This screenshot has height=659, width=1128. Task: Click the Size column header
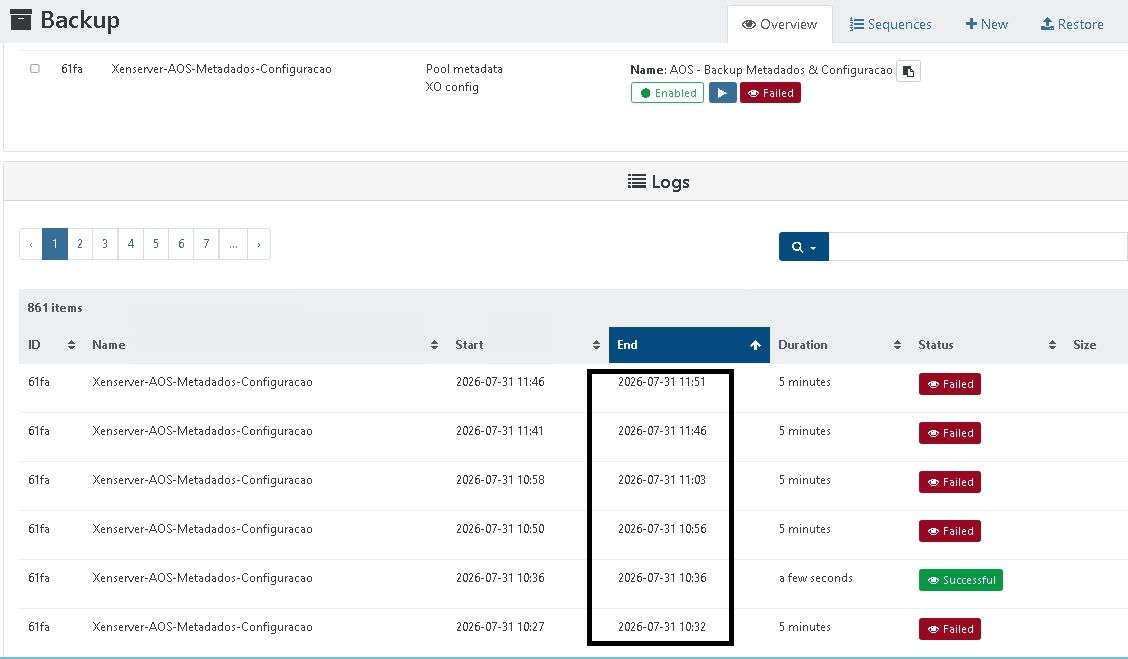(1084, 345)
